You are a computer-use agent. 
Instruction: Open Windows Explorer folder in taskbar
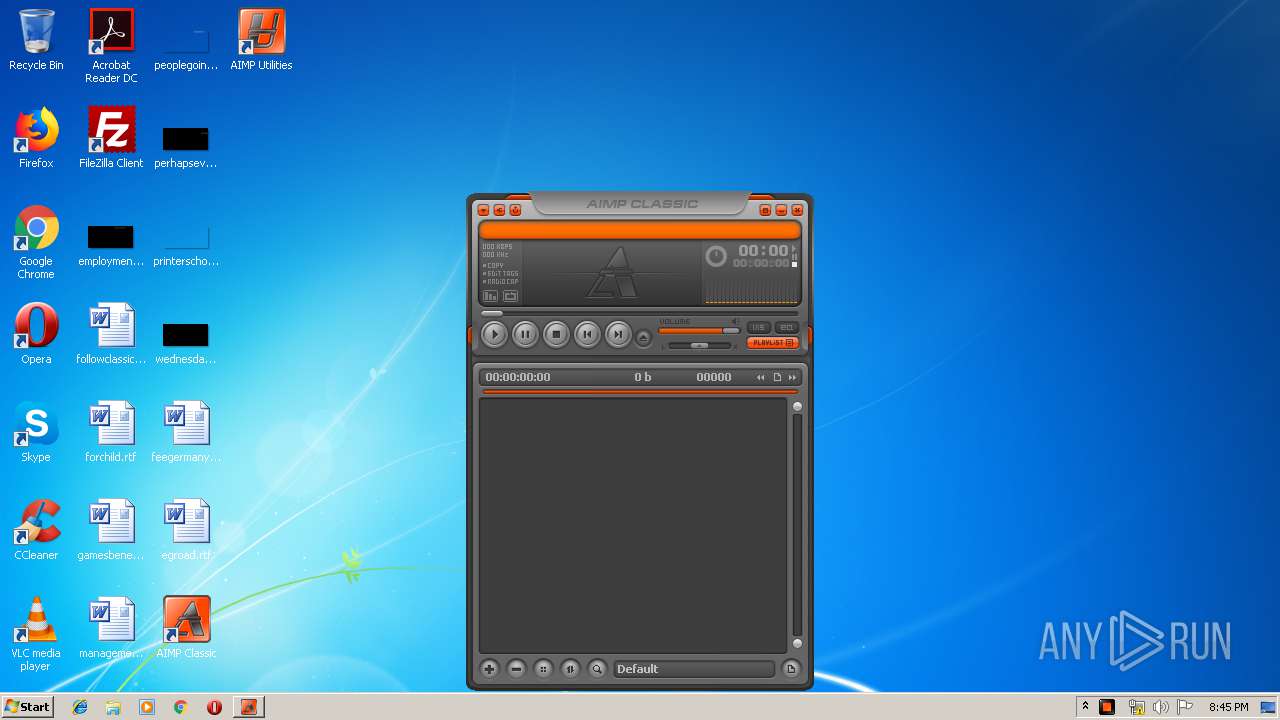[113, 707]
